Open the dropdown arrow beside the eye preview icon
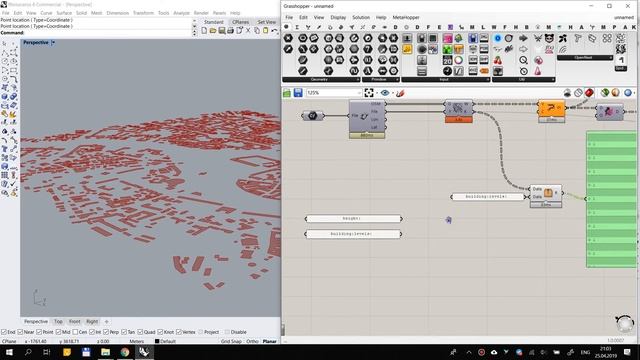The height and width of the screenshot is (360, 640). (392, 93)
